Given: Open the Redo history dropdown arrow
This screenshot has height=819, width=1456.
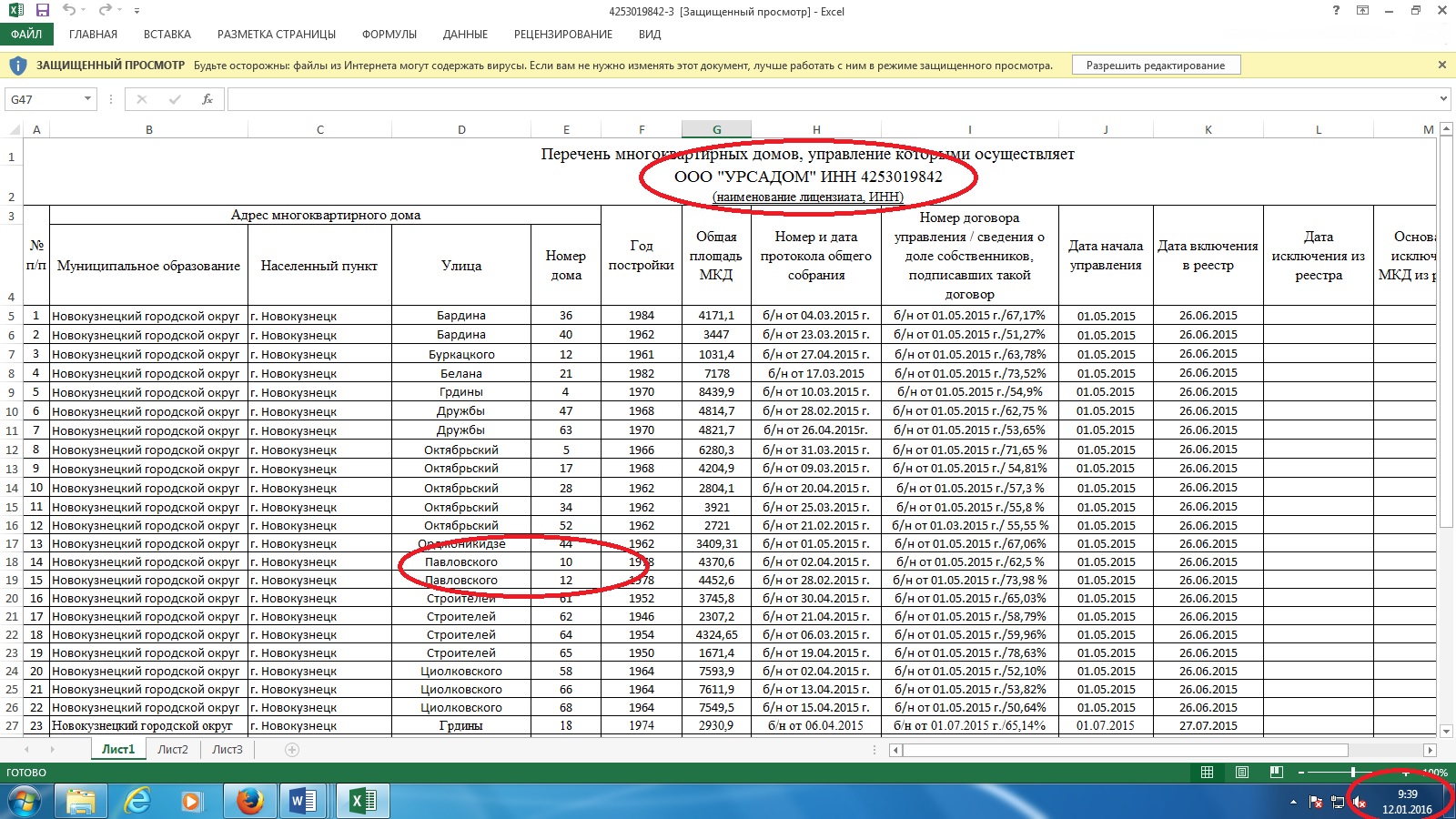Looking at the screenshot, I should 119,11.
